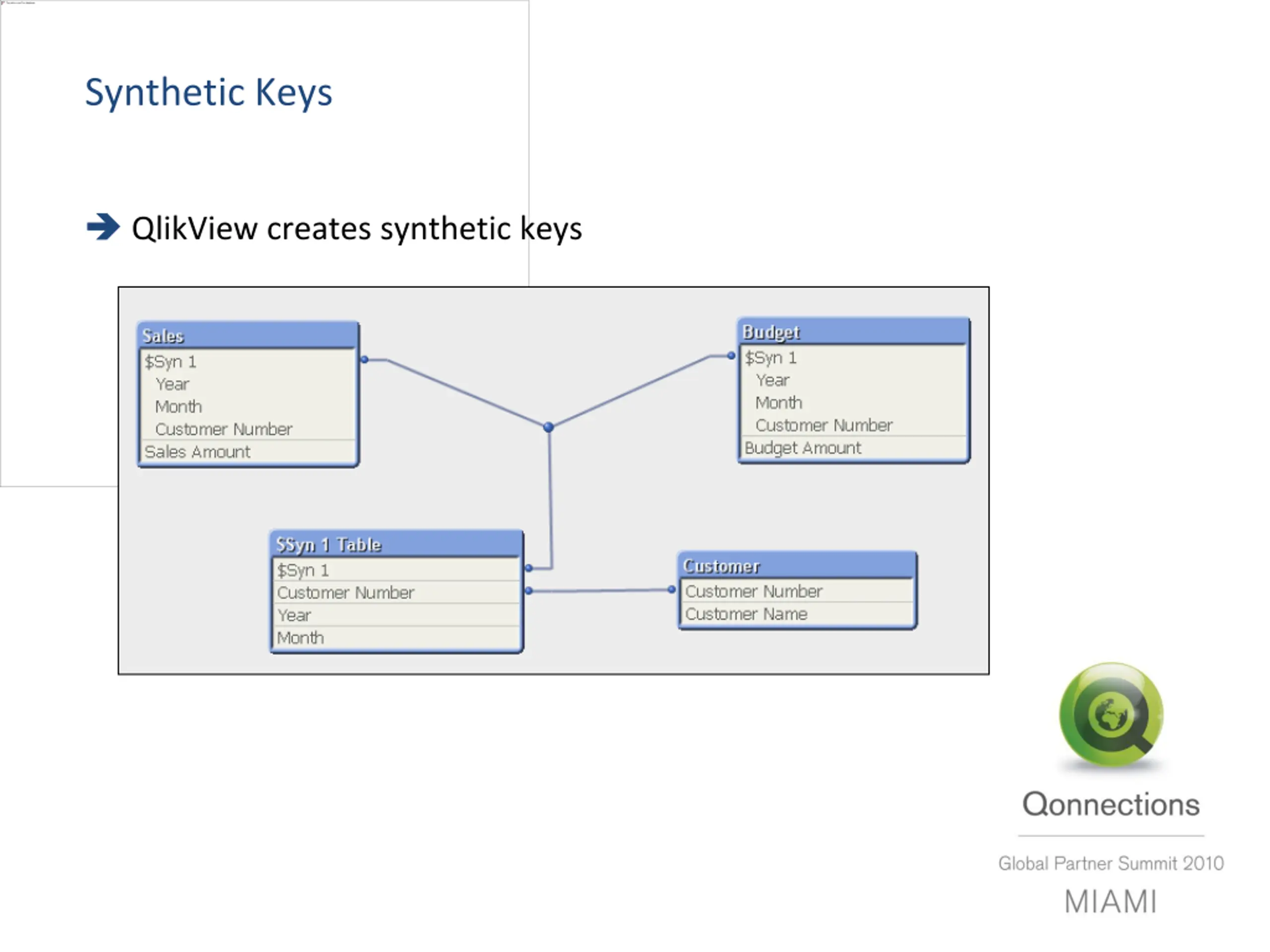Image resolution: width=1270 pixels, height=952 pixels.
Task: Select Month field in Sales table
Action: (x=248, y=406)
